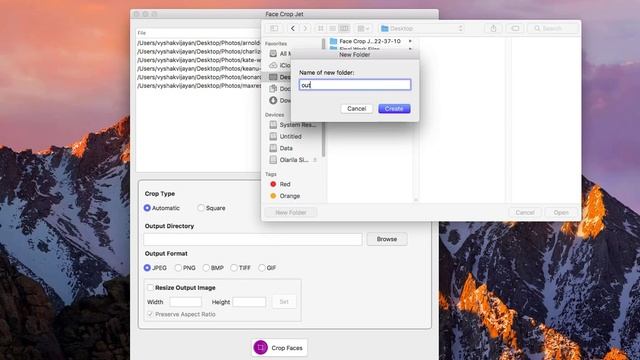The height and width of the screenshot is (360, 640).
Task: Click the File column header in list
Action: point(199,33)
